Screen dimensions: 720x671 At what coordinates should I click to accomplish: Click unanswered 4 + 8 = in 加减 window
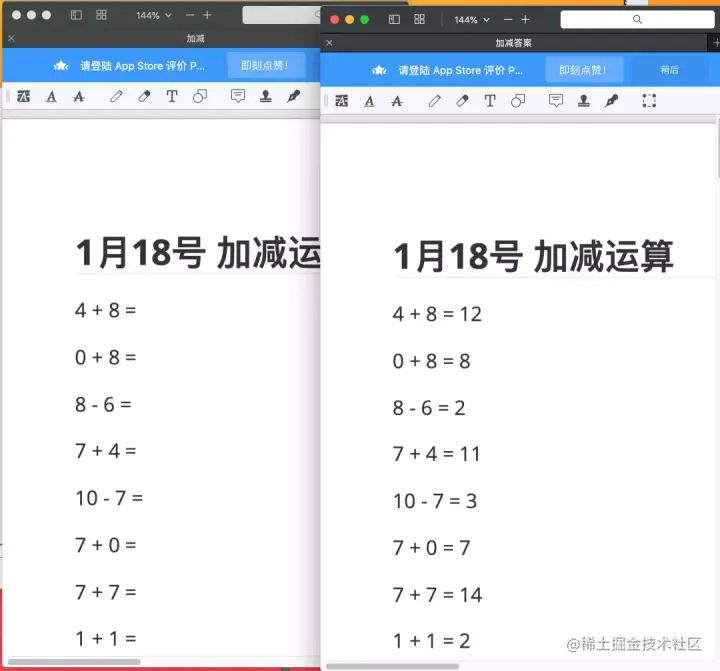point(106,310)
